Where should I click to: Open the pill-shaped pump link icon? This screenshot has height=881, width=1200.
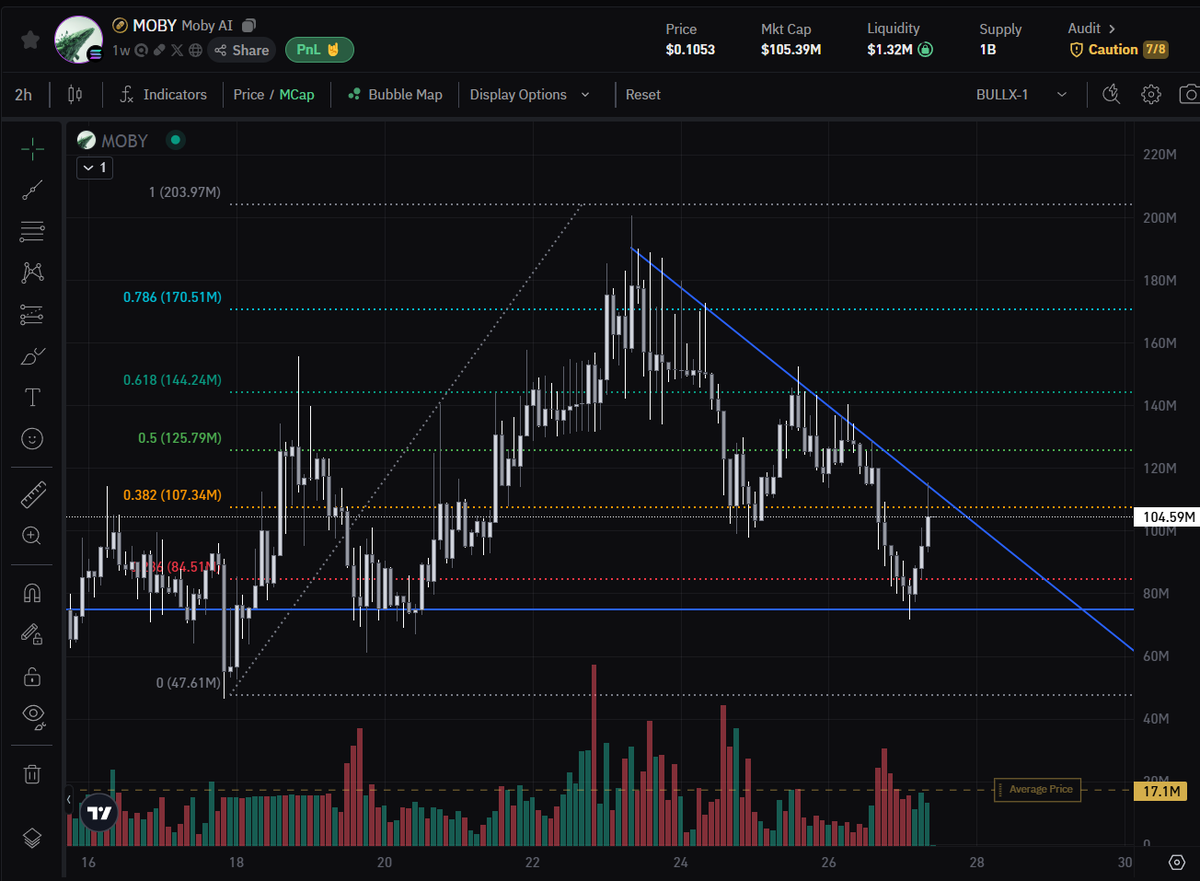159,50
